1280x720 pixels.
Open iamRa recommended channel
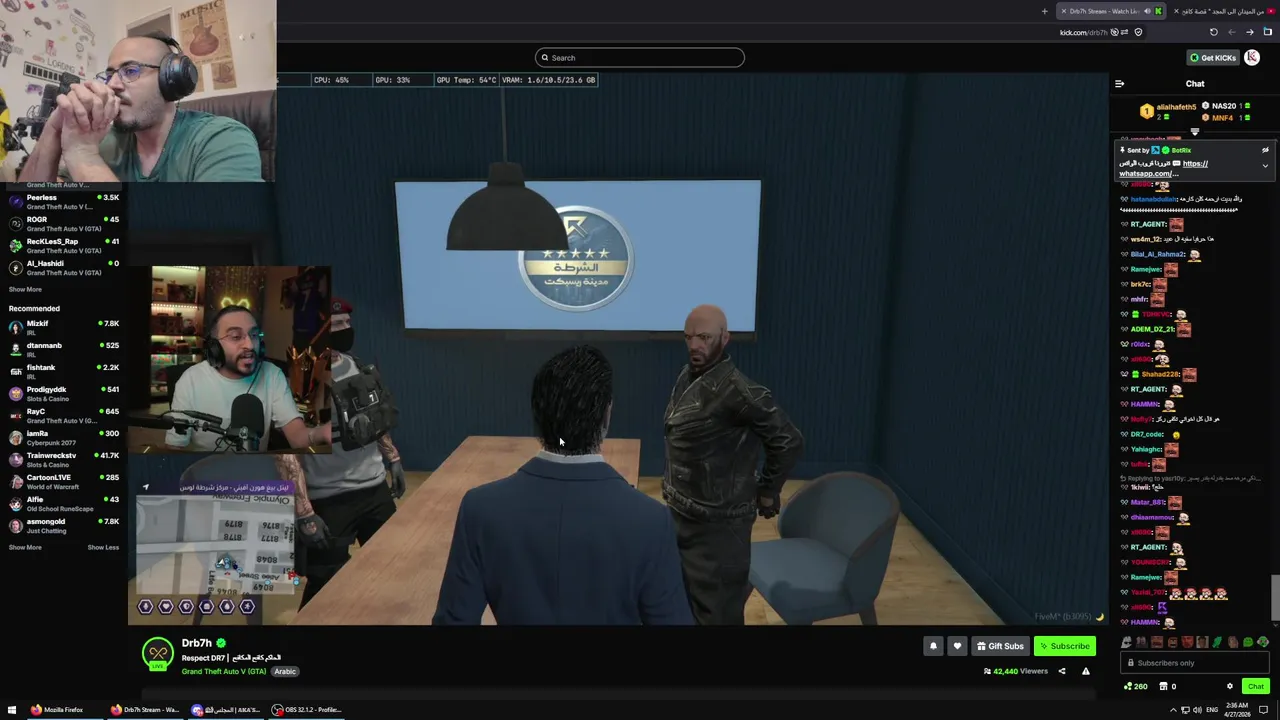(64, 437)
